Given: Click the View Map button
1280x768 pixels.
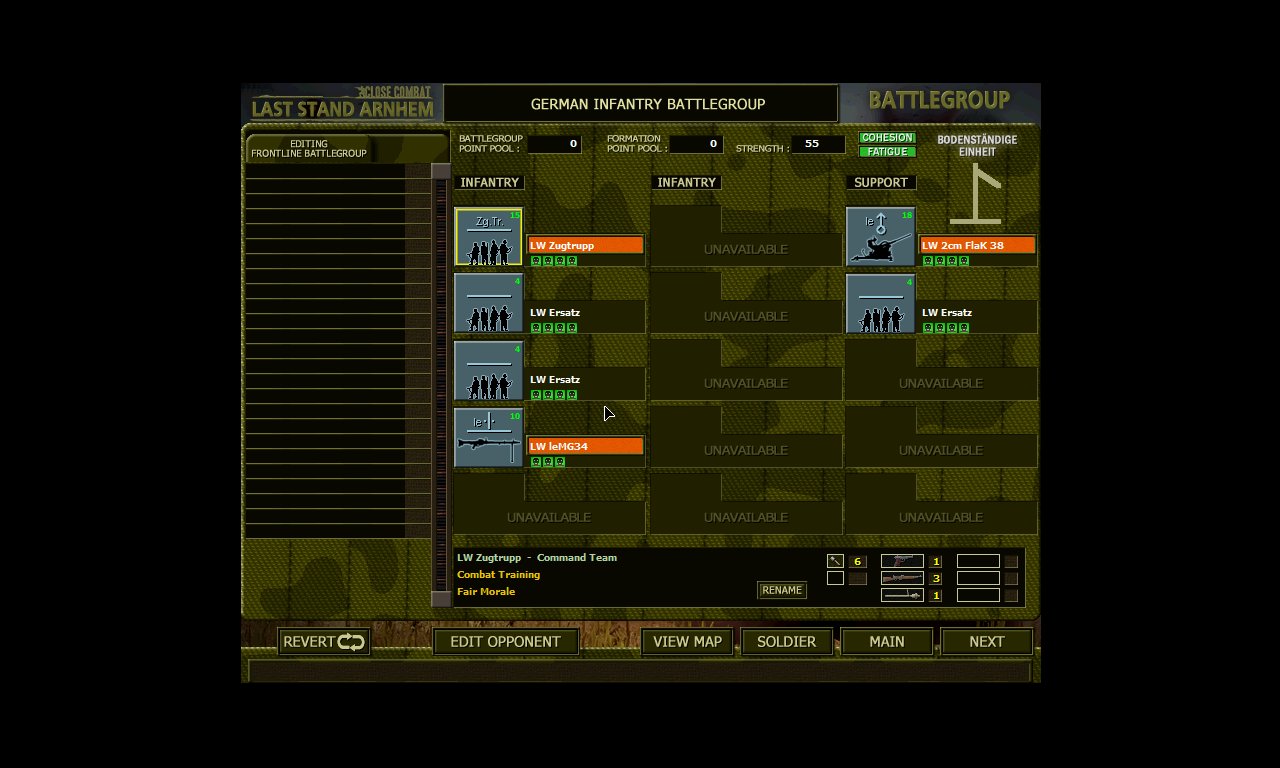Looking at the screenshot, I should click(688, 642).
